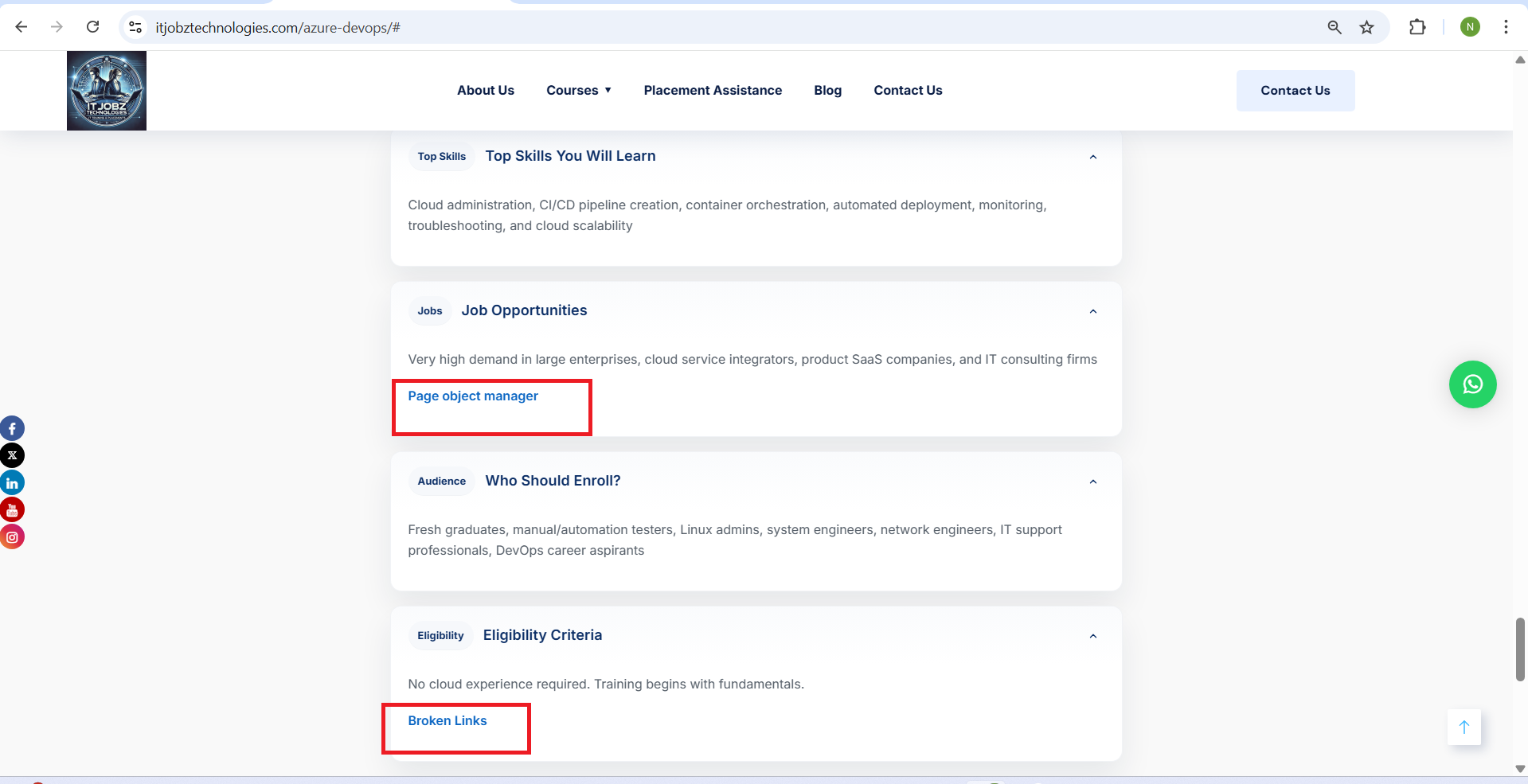Image resolution: width=1528 pixels, height=784 pixels.
Task: Collapse the Top Skills You Will Learn section
Action: pyautogui.click(x=1092, y=157)
